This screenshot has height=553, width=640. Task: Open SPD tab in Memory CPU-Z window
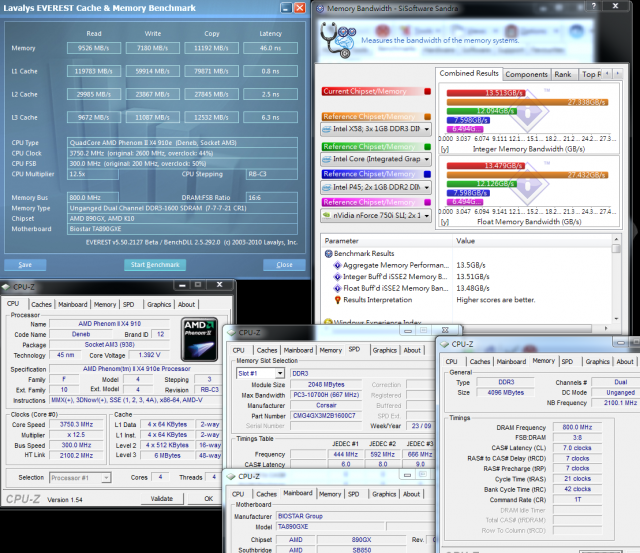[x=567, y=362]
